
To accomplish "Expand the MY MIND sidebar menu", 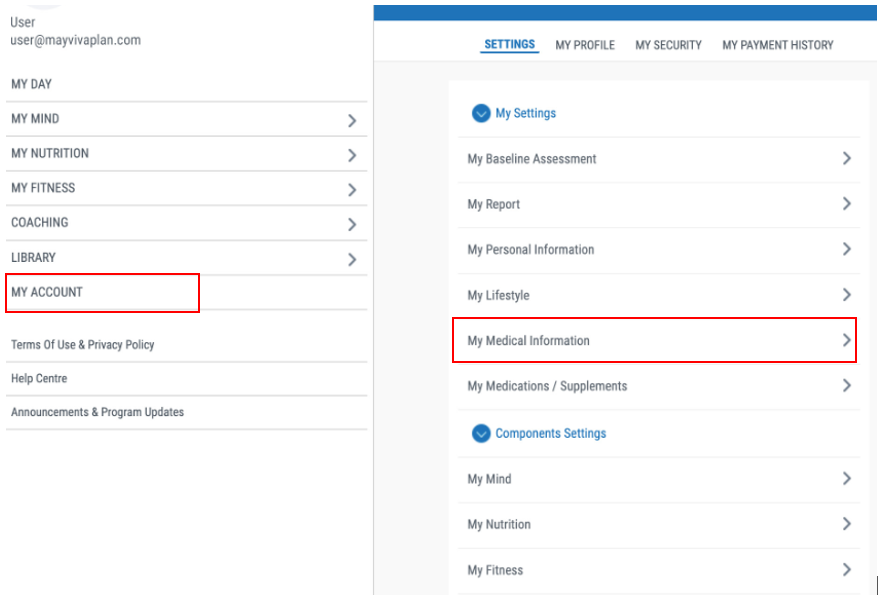I will 351,121.
